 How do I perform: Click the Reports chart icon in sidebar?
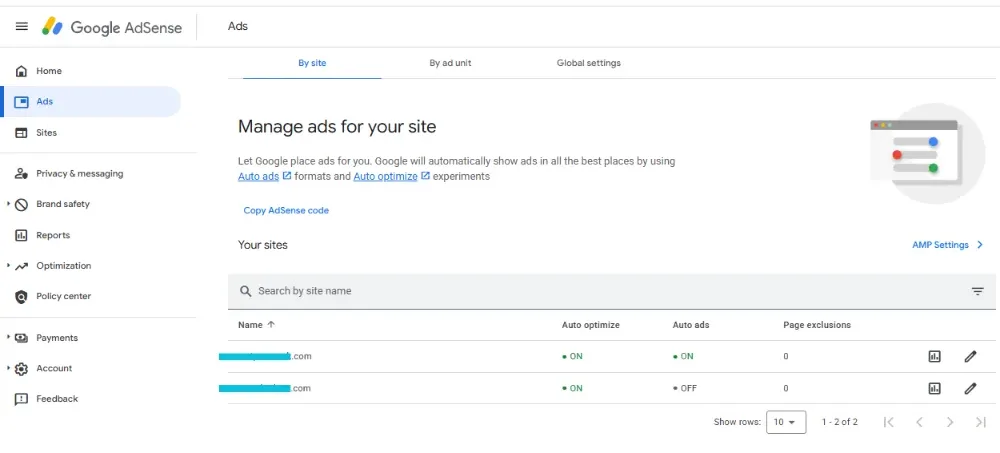click(x=21, y=235)
